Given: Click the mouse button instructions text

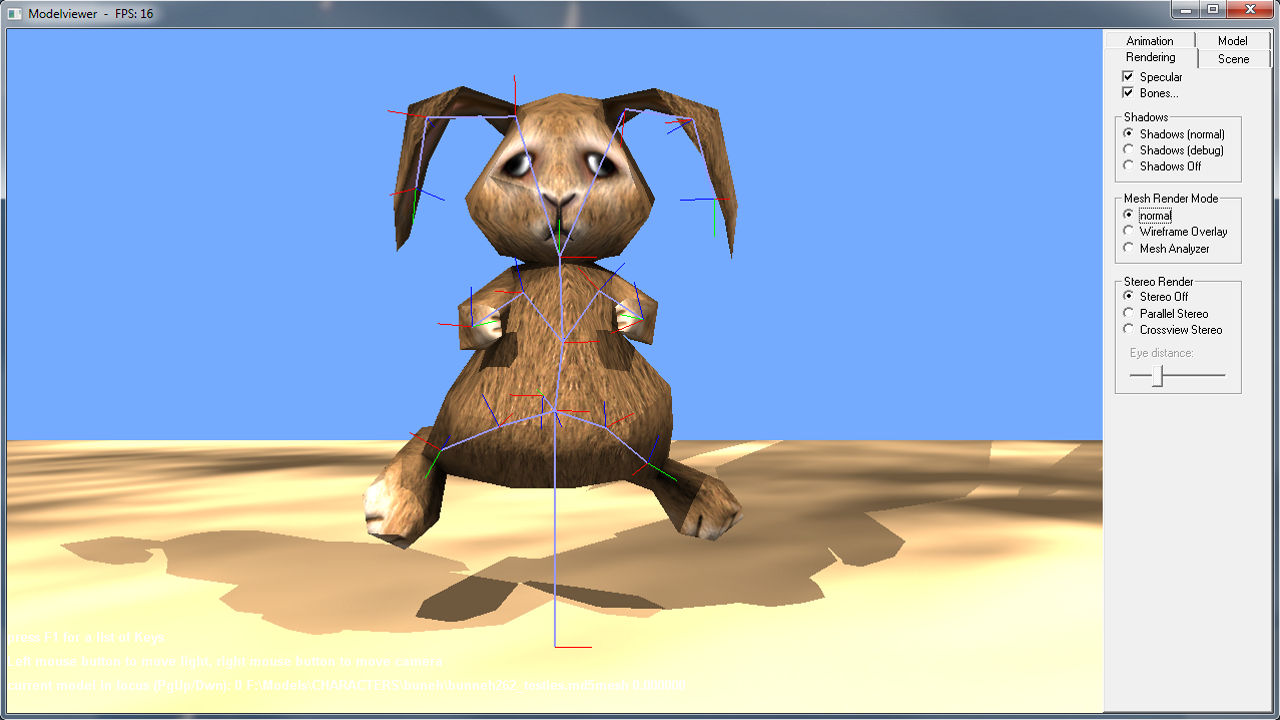Looking at the screenshot, I should [x=225, y=662].
